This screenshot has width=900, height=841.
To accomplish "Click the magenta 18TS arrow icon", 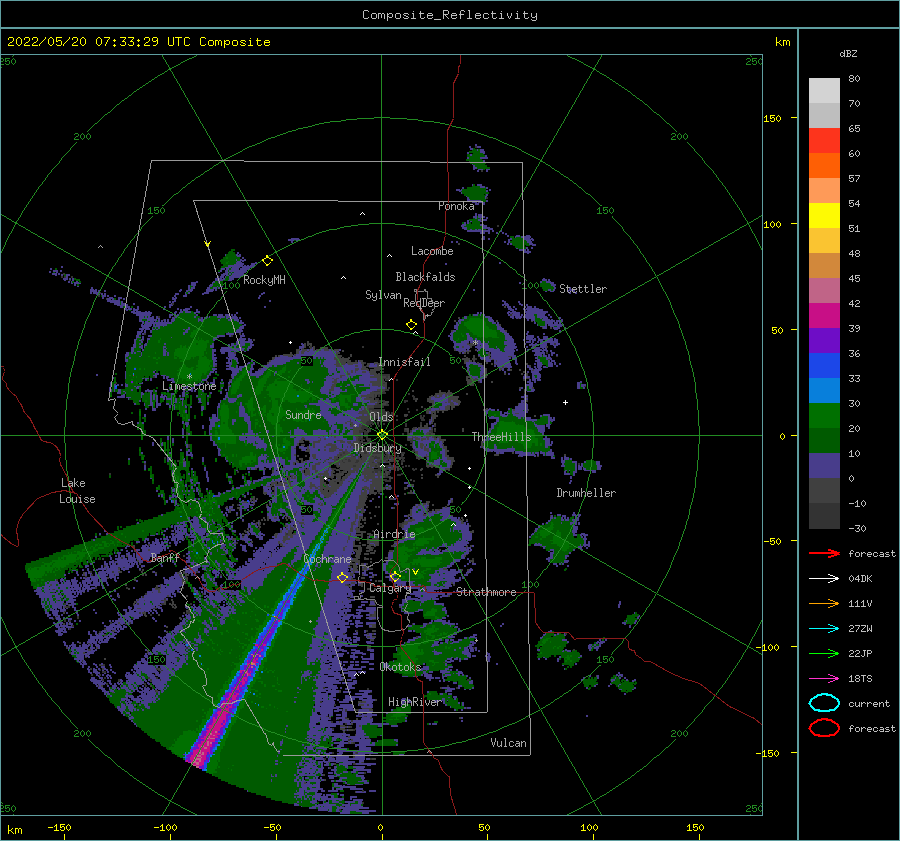I will point(824,679).
